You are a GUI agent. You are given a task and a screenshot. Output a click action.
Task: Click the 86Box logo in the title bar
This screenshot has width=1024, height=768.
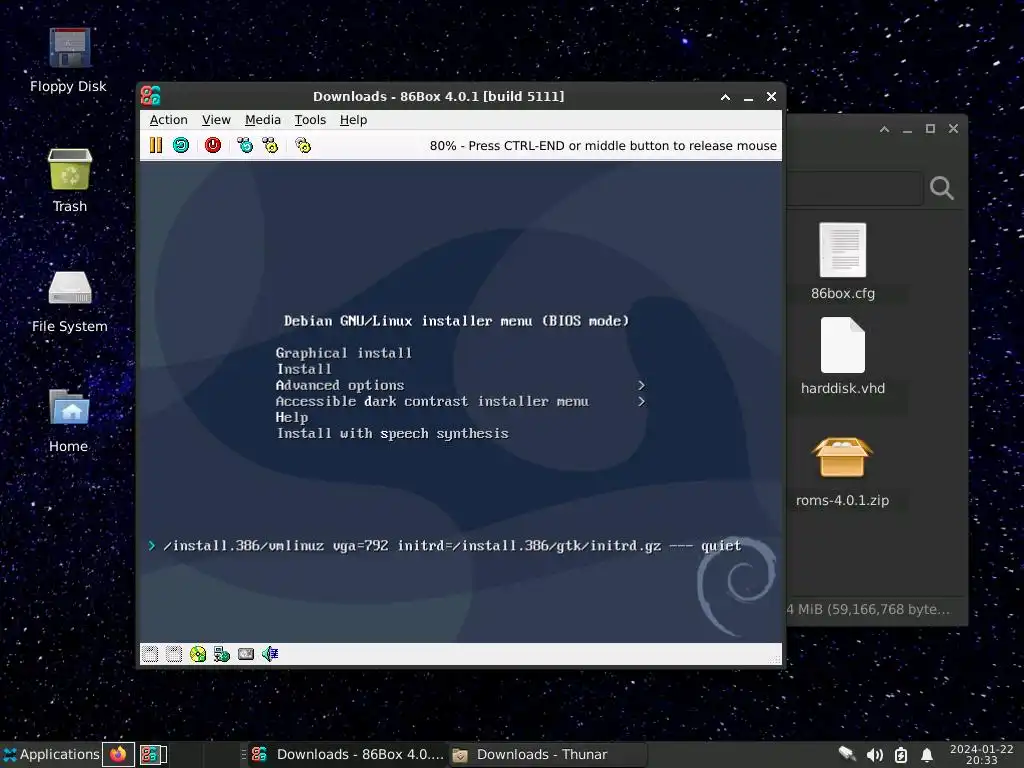coord(151,96)
